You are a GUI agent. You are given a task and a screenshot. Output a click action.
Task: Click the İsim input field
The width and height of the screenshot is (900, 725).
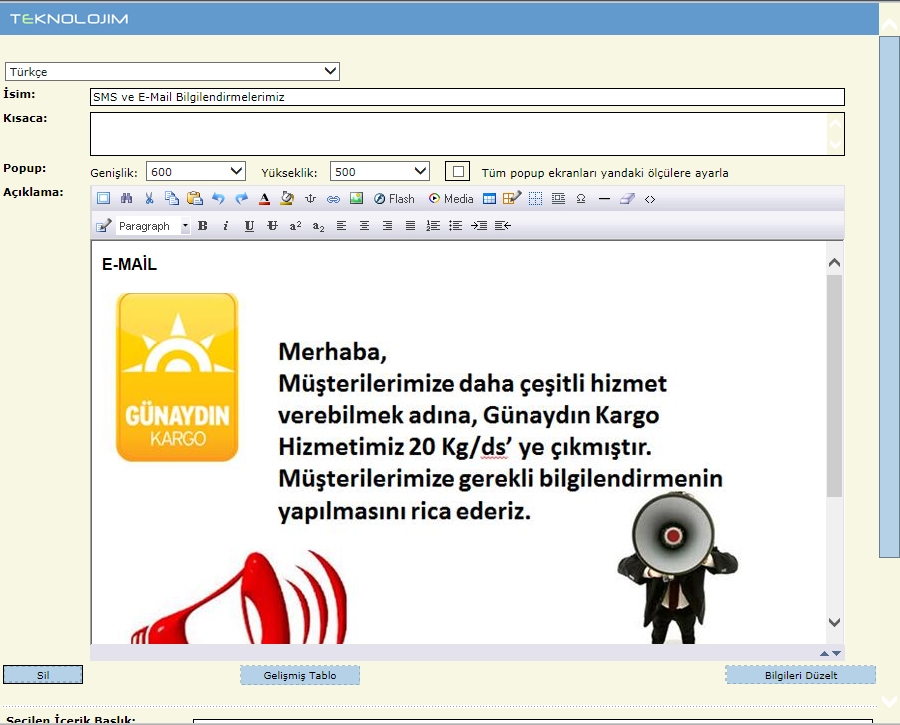click(x=467, y=97)
